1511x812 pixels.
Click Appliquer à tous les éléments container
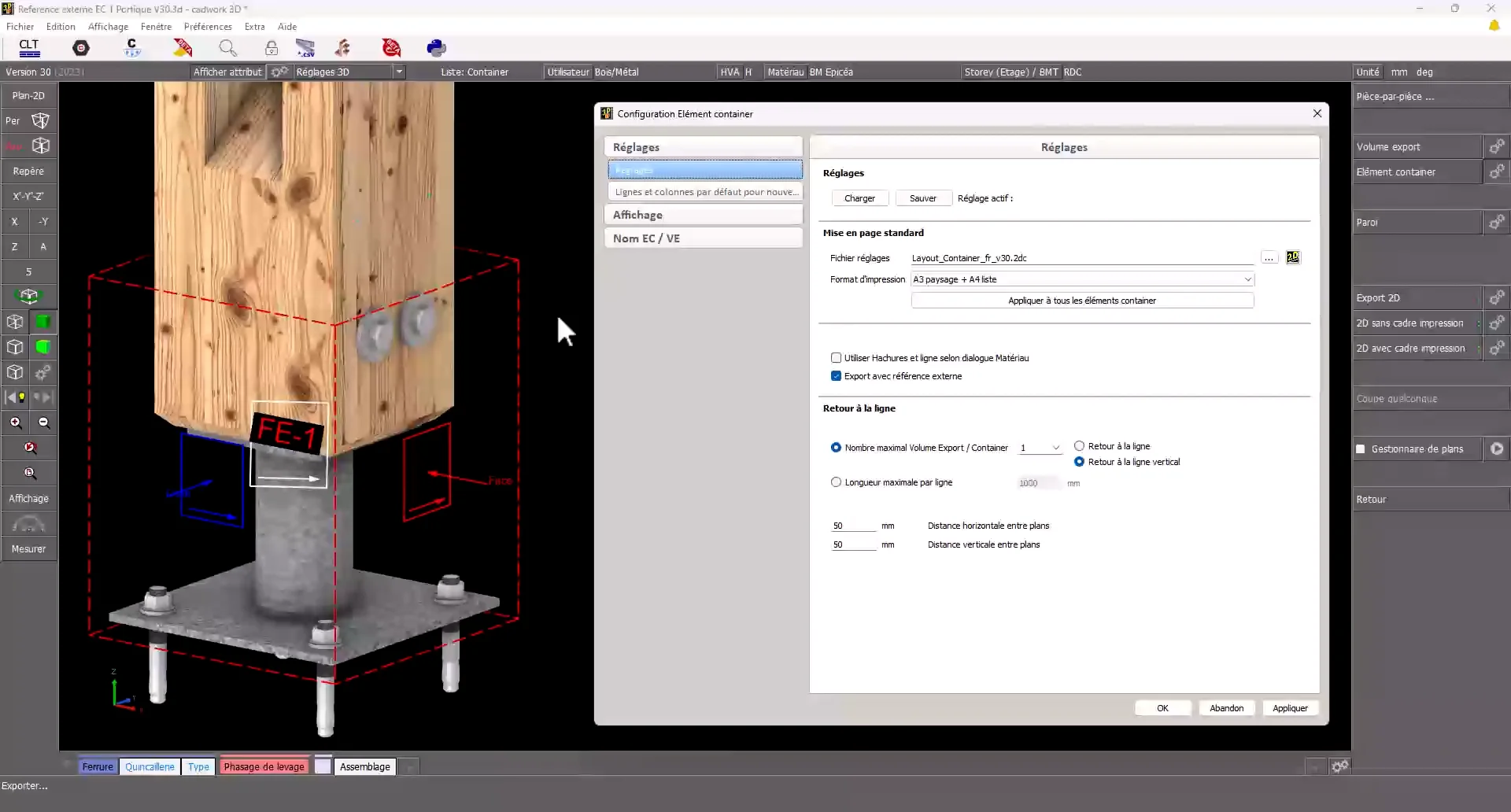pos(1082,301)
